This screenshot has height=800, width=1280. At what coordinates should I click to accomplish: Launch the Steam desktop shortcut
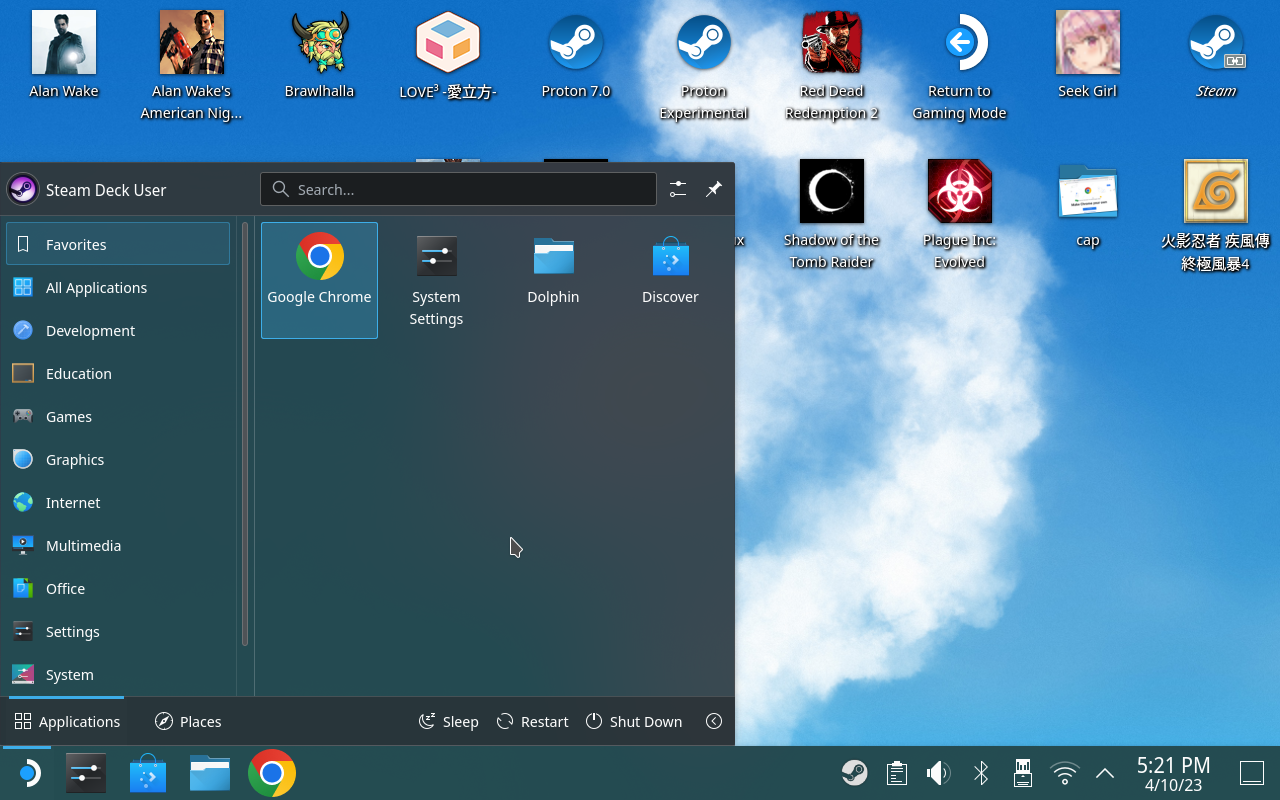1216,56
